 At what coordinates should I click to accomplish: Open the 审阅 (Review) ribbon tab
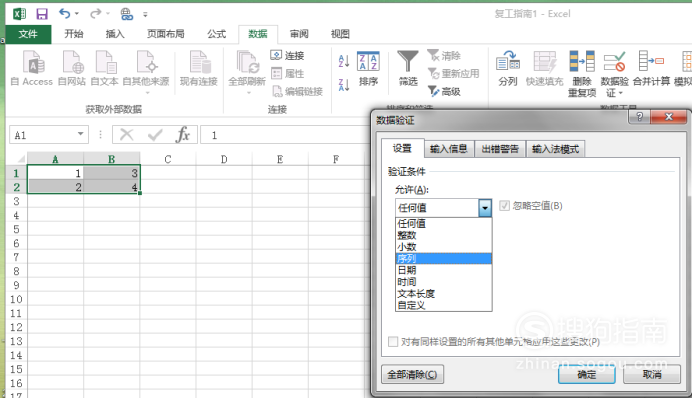pos(299,34)
